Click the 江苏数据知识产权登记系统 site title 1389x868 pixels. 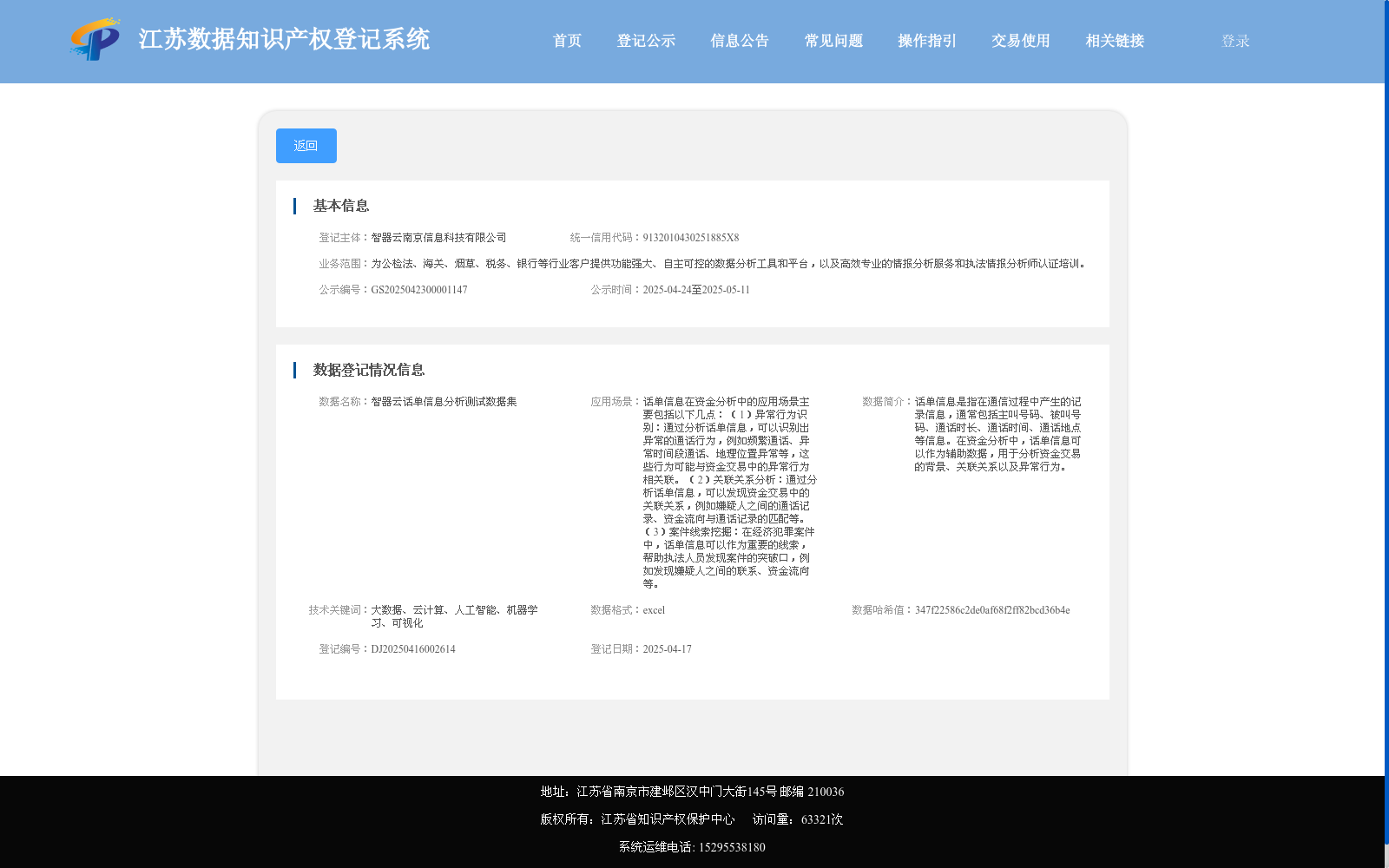(284, 39)
